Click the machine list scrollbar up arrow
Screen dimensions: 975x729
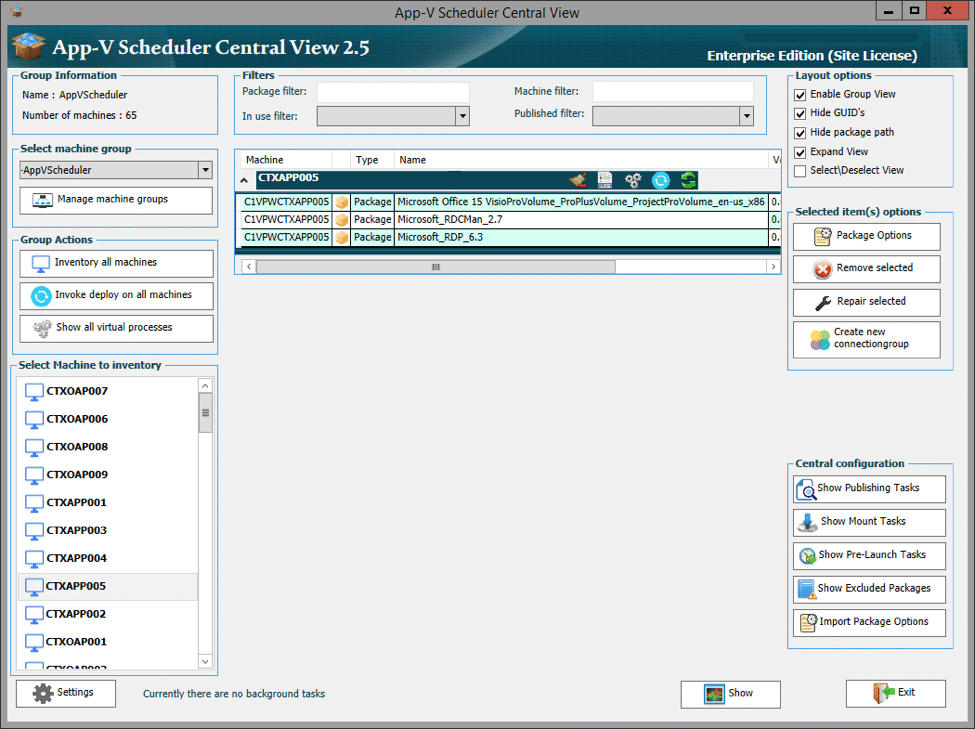point(205,386)
